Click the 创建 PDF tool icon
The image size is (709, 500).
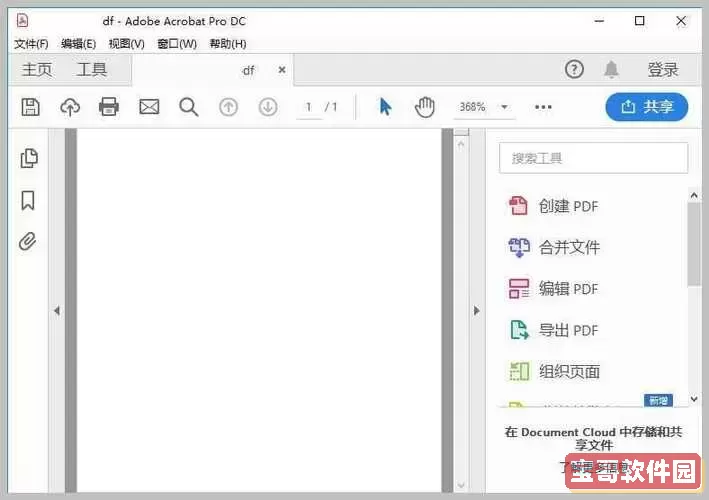point(518,206)
